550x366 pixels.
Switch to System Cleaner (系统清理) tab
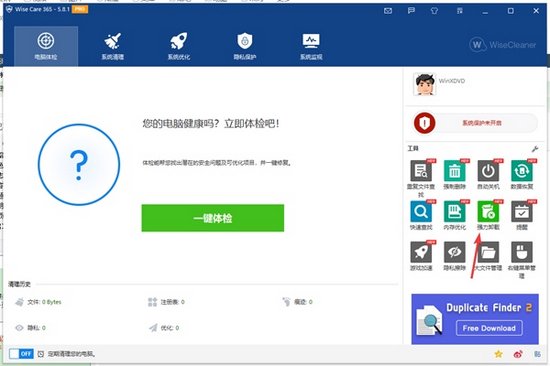tap(113, 46)
